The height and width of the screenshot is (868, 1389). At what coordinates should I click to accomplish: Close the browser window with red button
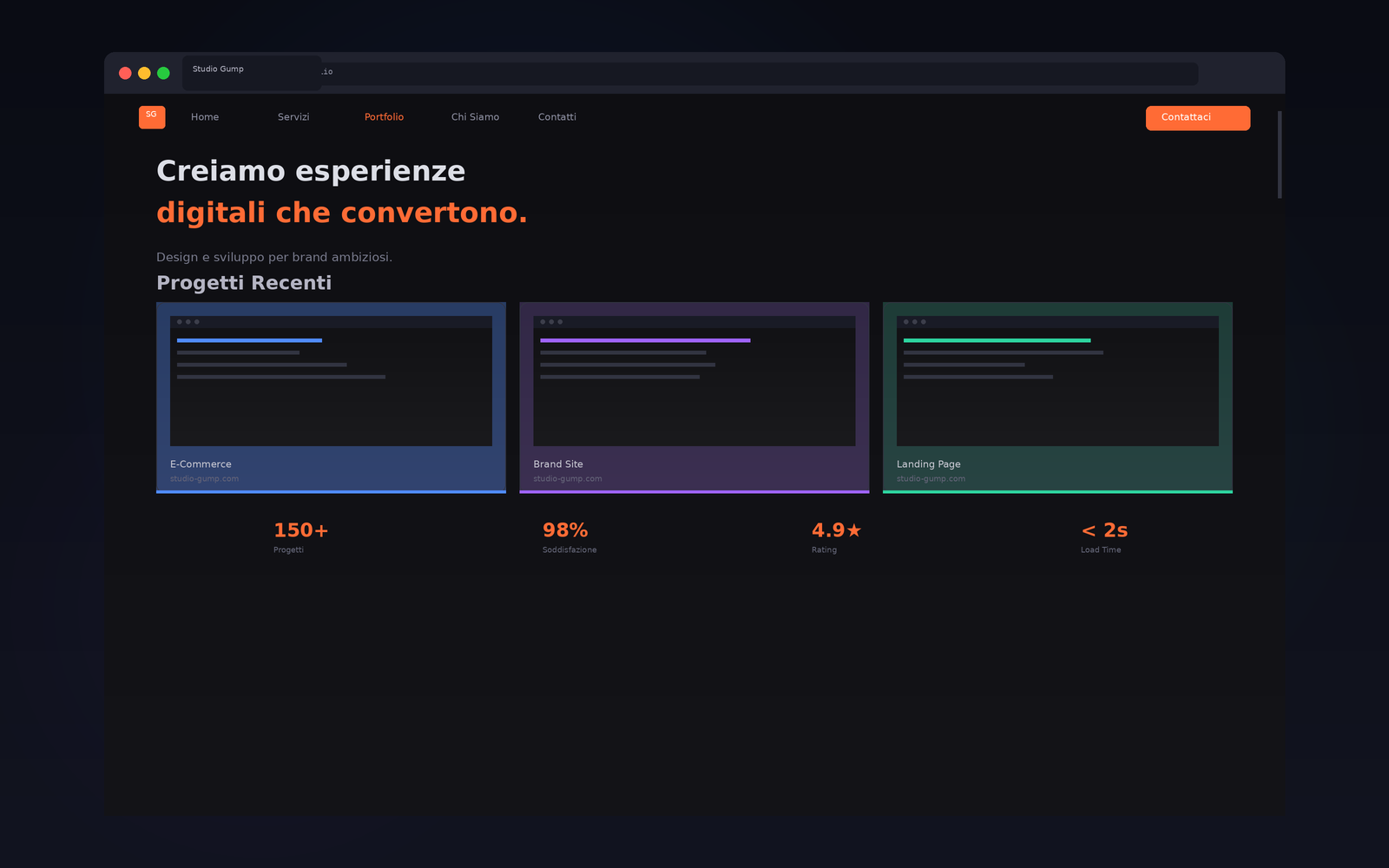click(x=125, y=73)
